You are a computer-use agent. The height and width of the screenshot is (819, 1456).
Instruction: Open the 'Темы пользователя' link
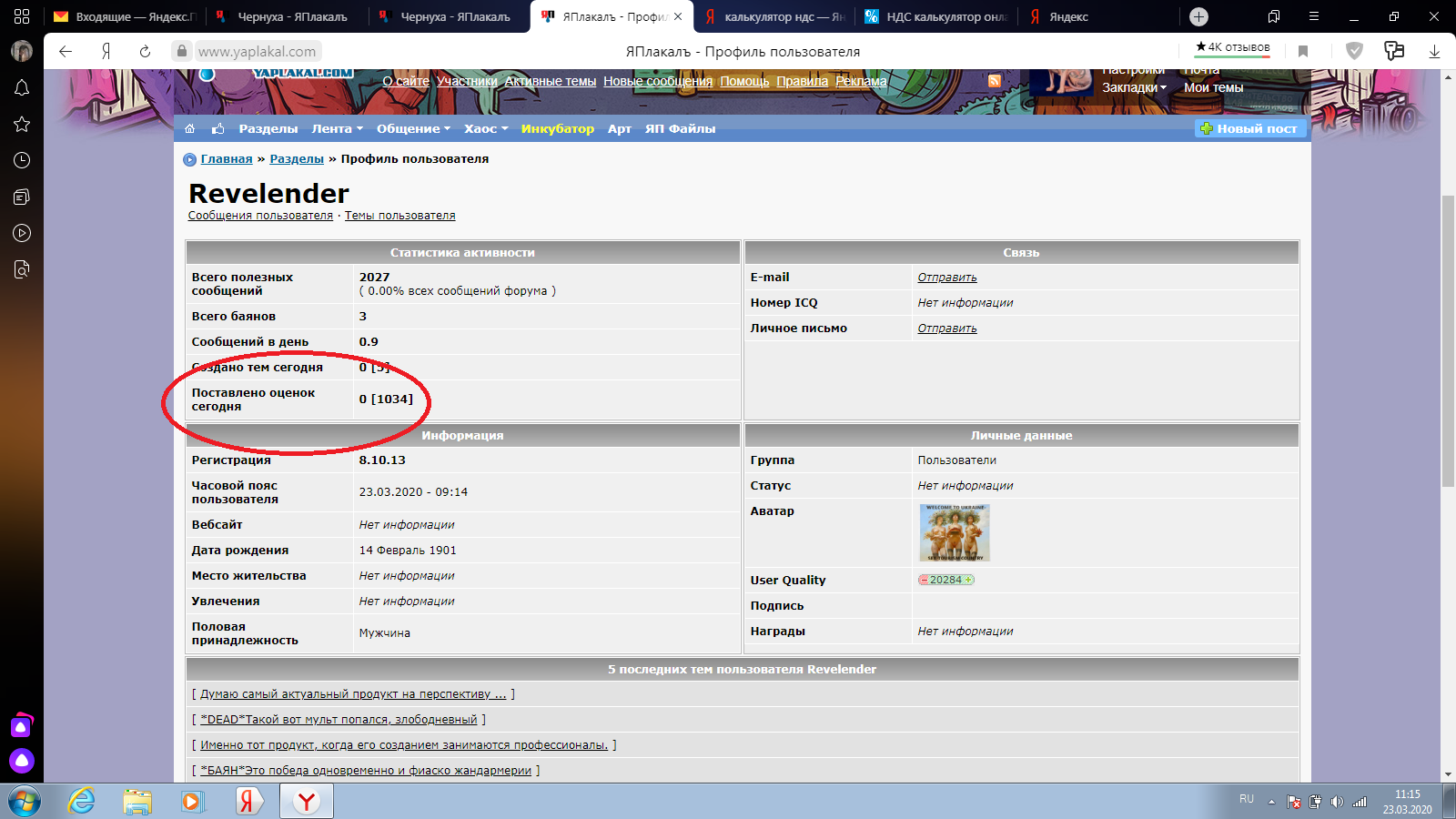click(399, 216)
